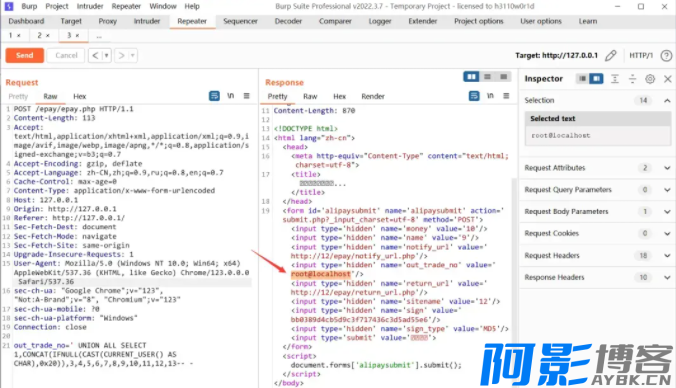The height and width of the screenshot is (388, 676).
Task: Switch to the Proxy tab
Action: 107,21
